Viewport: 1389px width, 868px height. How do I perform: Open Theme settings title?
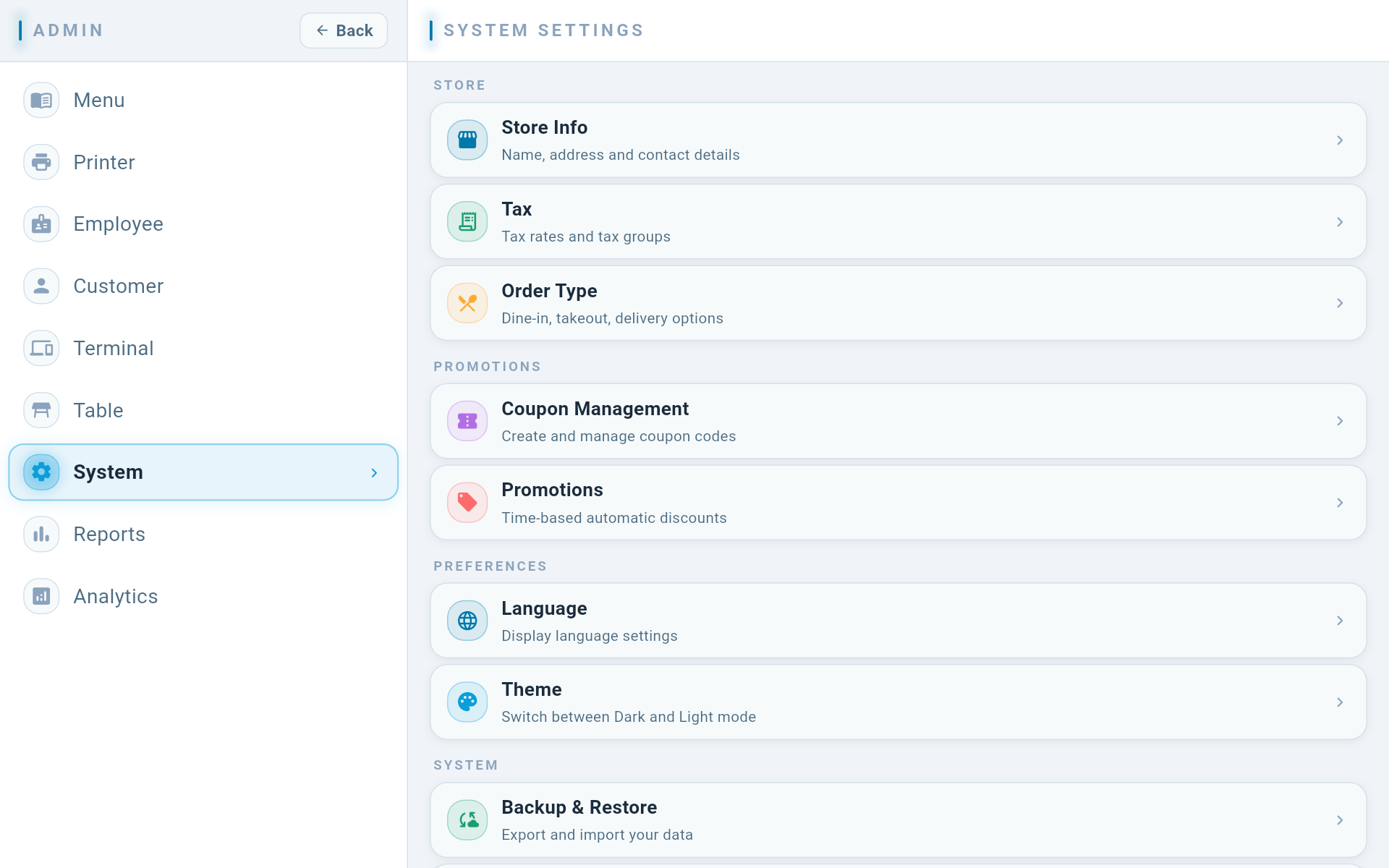[531, 689]
